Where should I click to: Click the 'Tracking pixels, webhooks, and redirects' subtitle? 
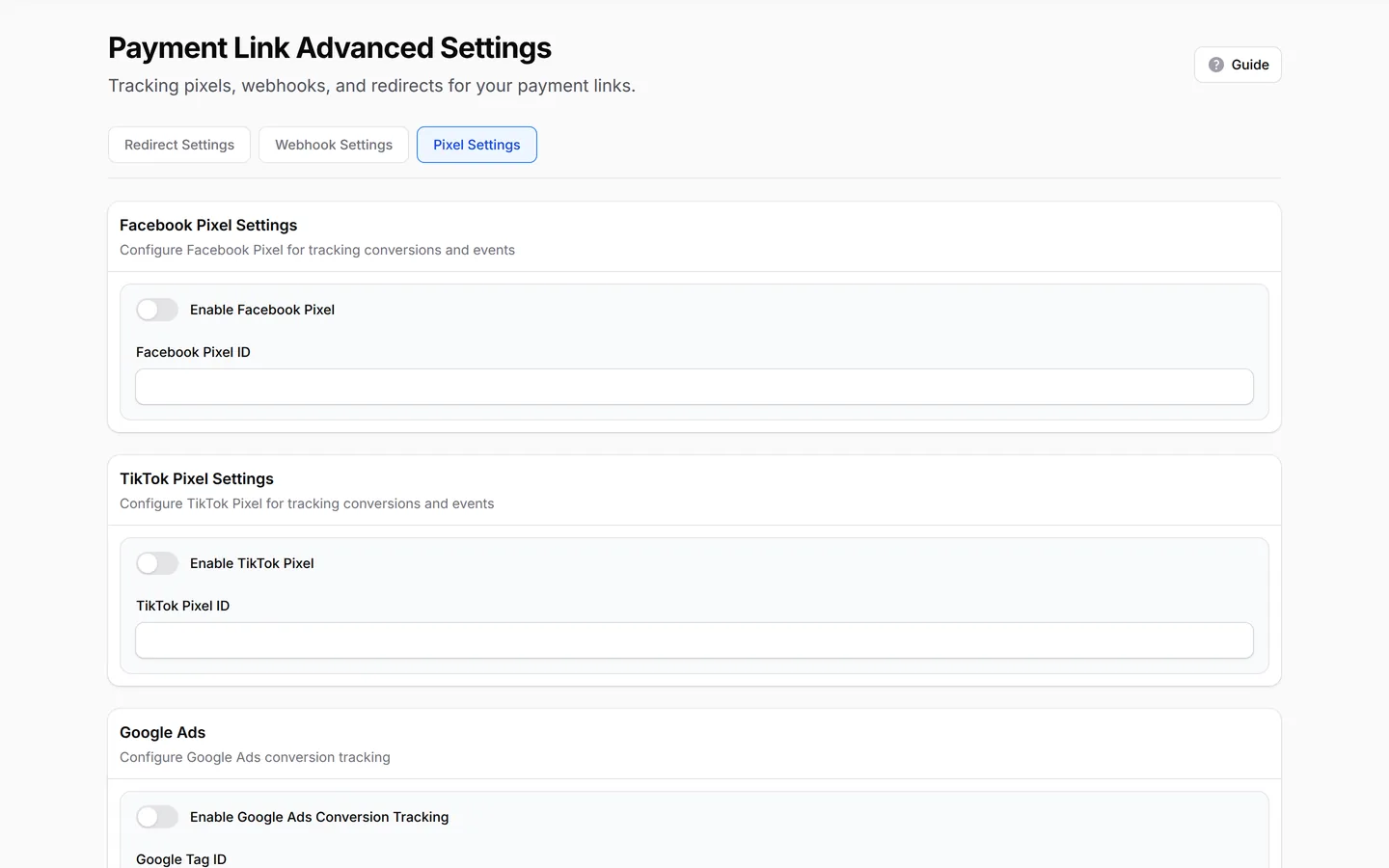pos(371,86)
